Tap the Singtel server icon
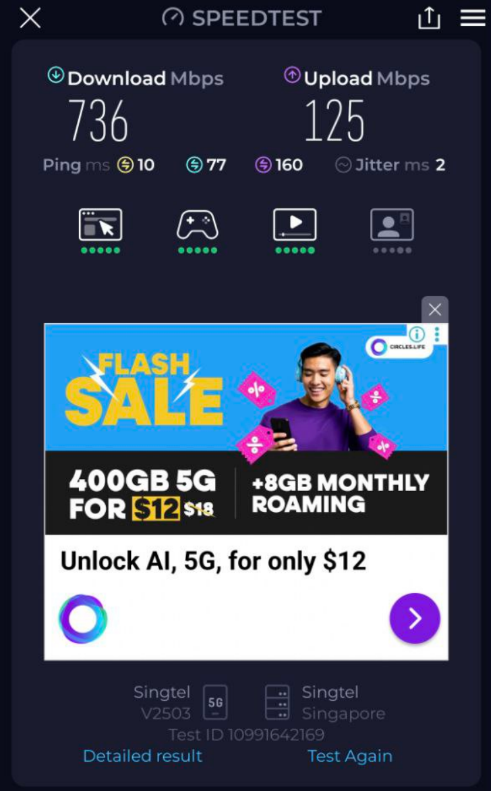 pyautogui.click(x=277, y=702)
